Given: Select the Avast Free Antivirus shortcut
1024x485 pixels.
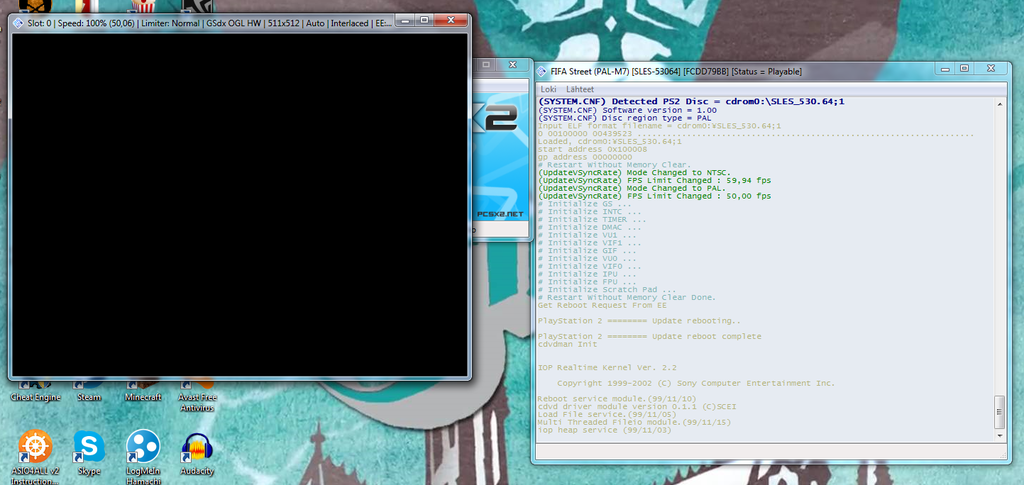Looking at the screenshot, I should (197, 397).
